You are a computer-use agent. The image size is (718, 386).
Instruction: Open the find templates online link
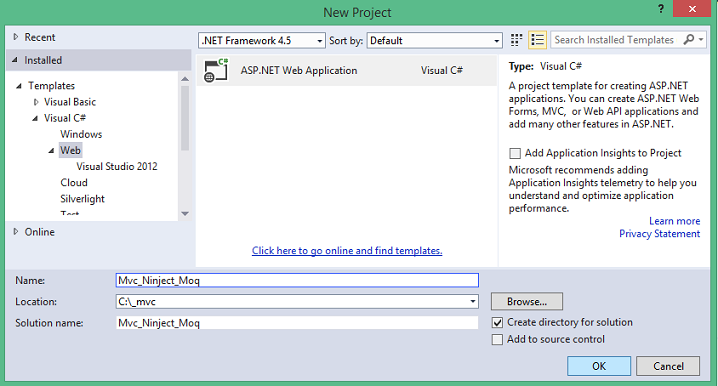347,250
